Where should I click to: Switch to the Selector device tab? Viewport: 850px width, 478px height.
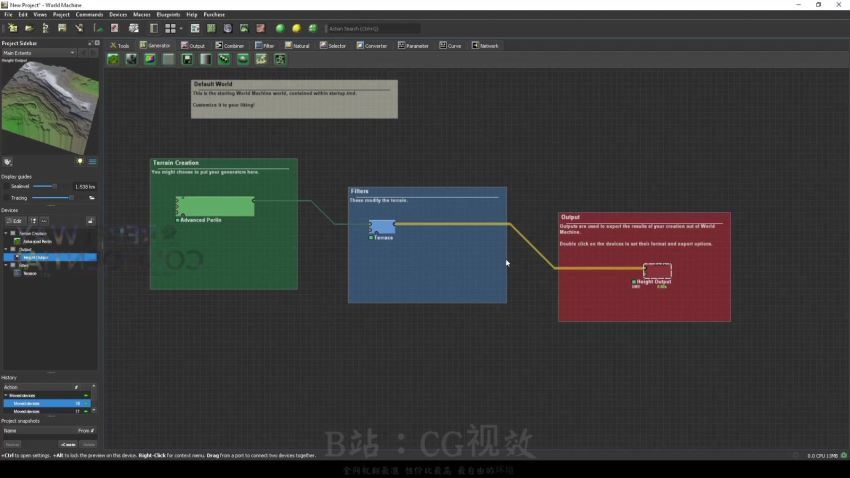[x=332, y=46]
